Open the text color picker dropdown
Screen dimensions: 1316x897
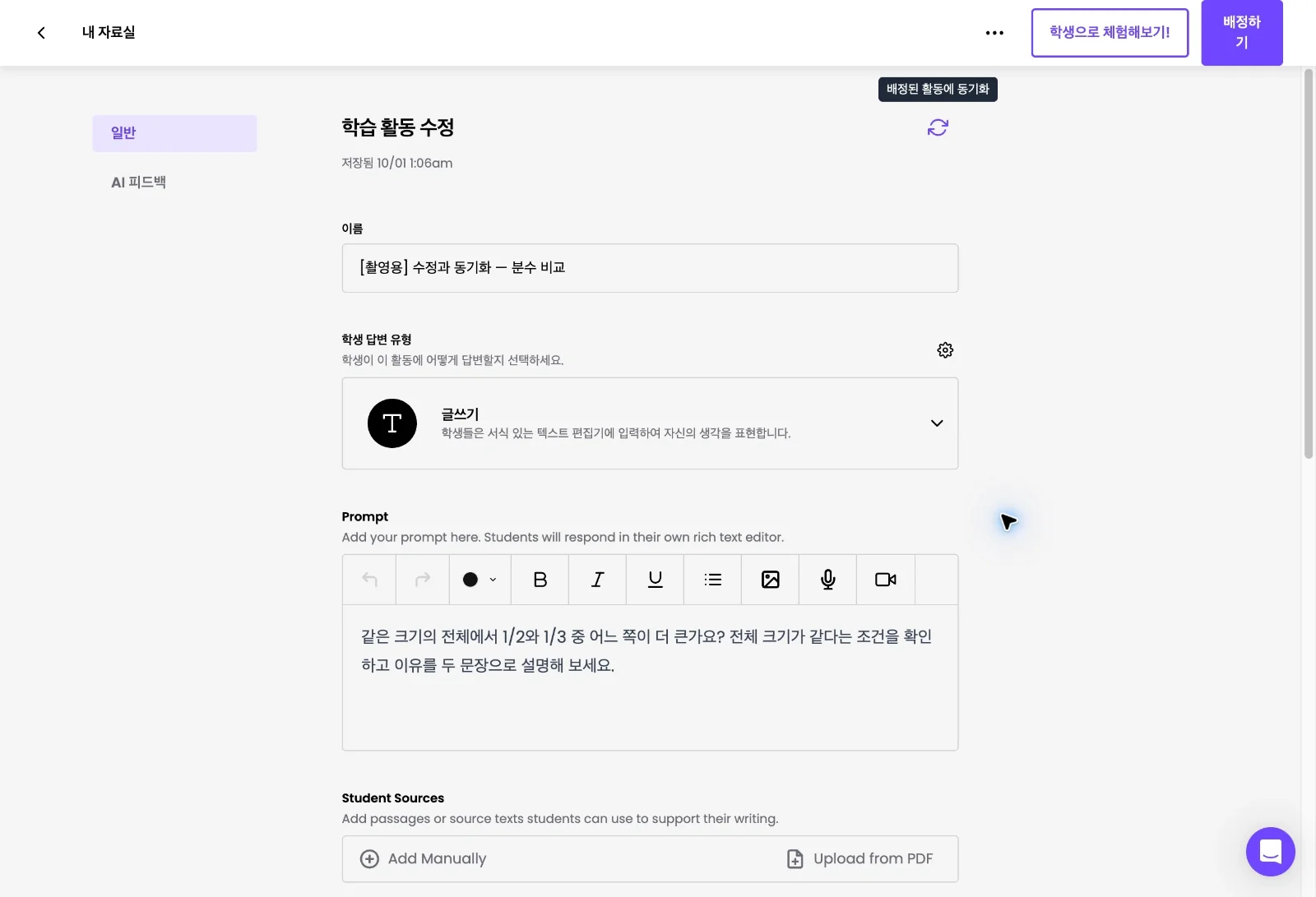coord(480,580)
